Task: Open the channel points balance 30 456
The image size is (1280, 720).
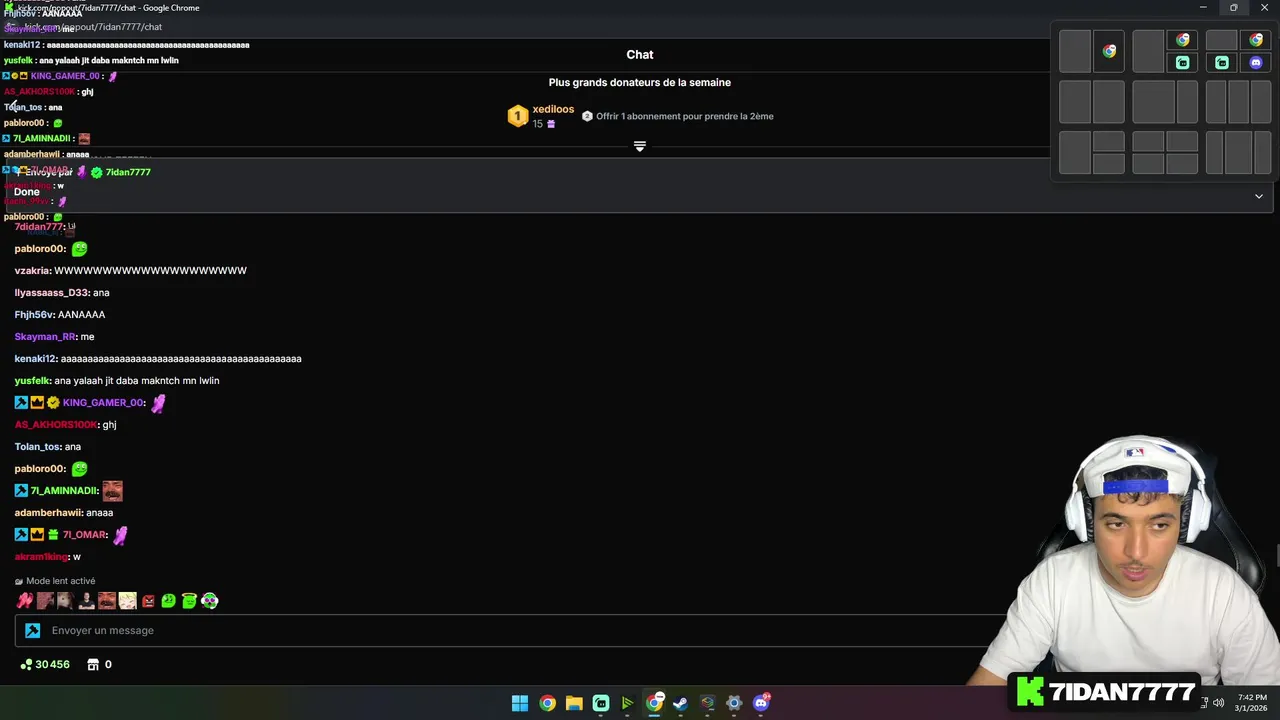Action: pos(45,664)
